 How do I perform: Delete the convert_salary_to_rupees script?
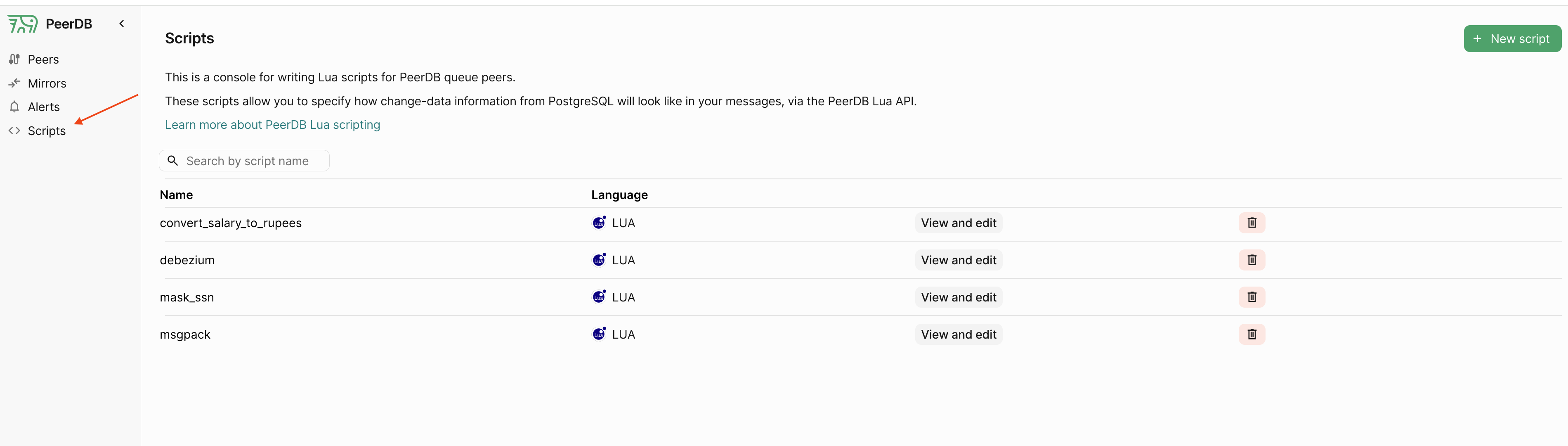(x=1252, y=223)
